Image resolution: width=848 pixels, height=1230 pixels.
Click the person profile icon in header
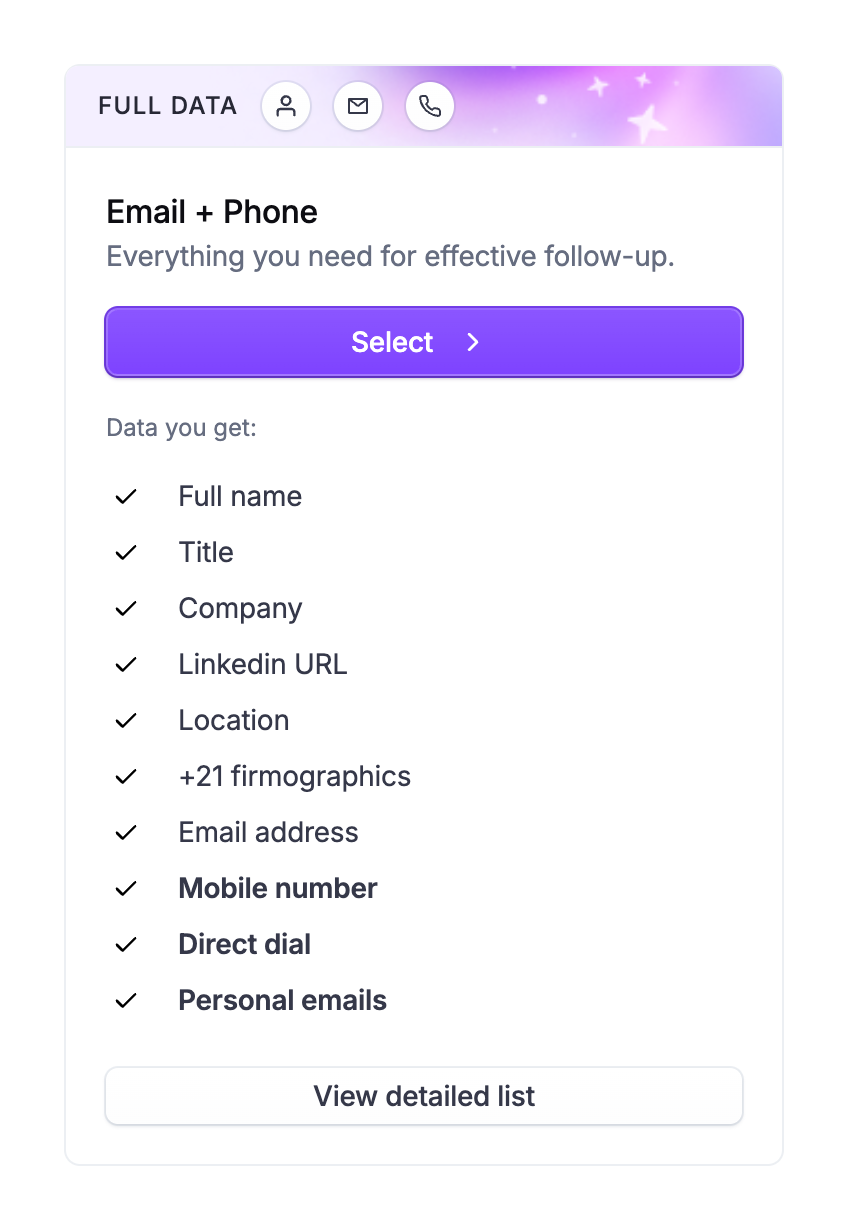coord(286,106)
